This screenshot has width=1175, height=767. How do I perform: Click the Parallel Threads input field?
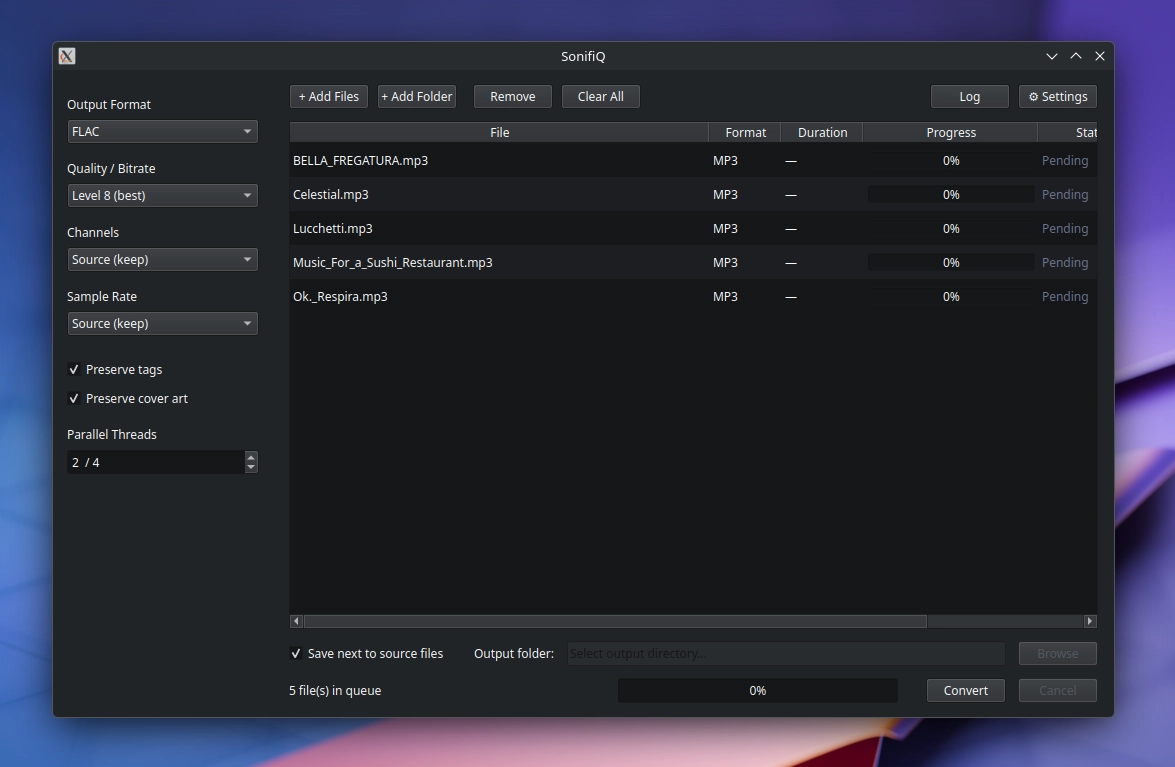point(156,462)
